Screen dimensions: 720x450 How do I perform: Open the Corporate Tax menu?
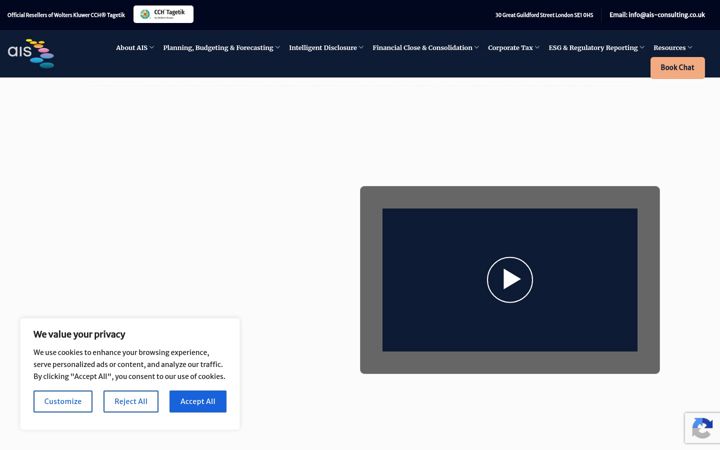click(510, 48)
